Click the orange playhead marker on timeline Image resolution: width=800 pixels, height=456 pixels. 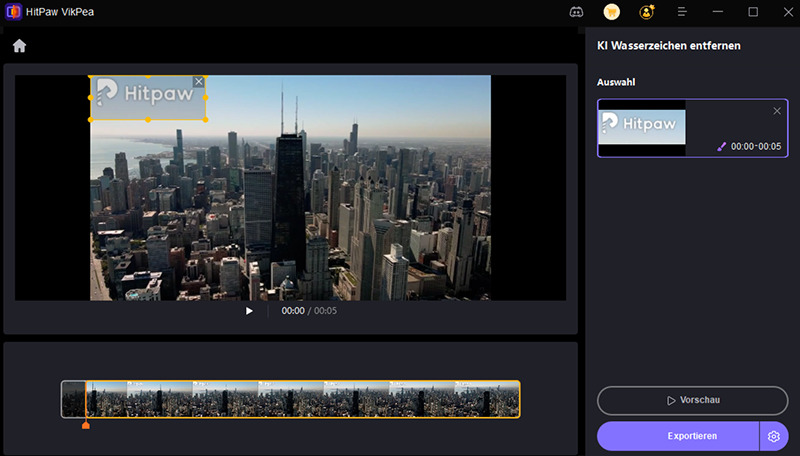(86, 425)
